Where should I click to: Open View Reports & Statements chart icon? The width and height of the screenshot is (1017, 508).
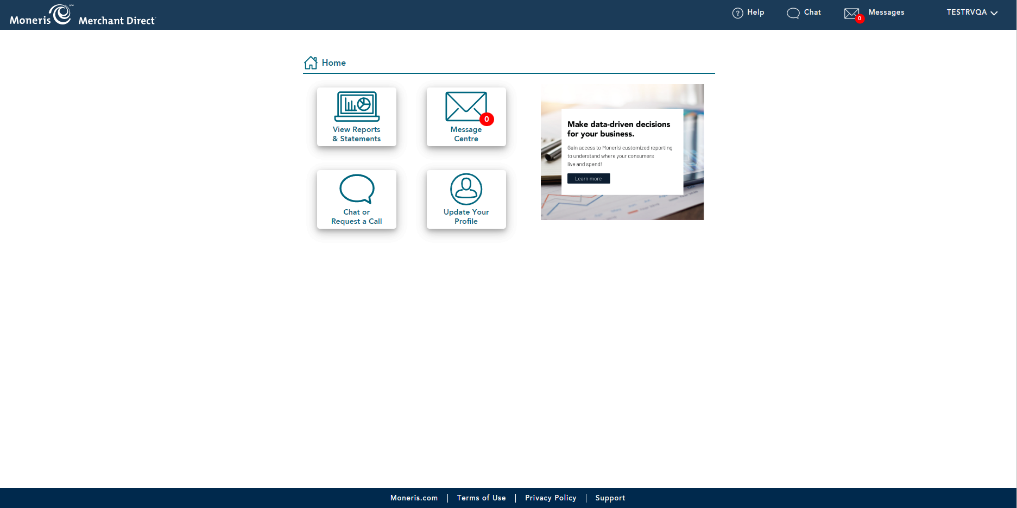(356, 106)
